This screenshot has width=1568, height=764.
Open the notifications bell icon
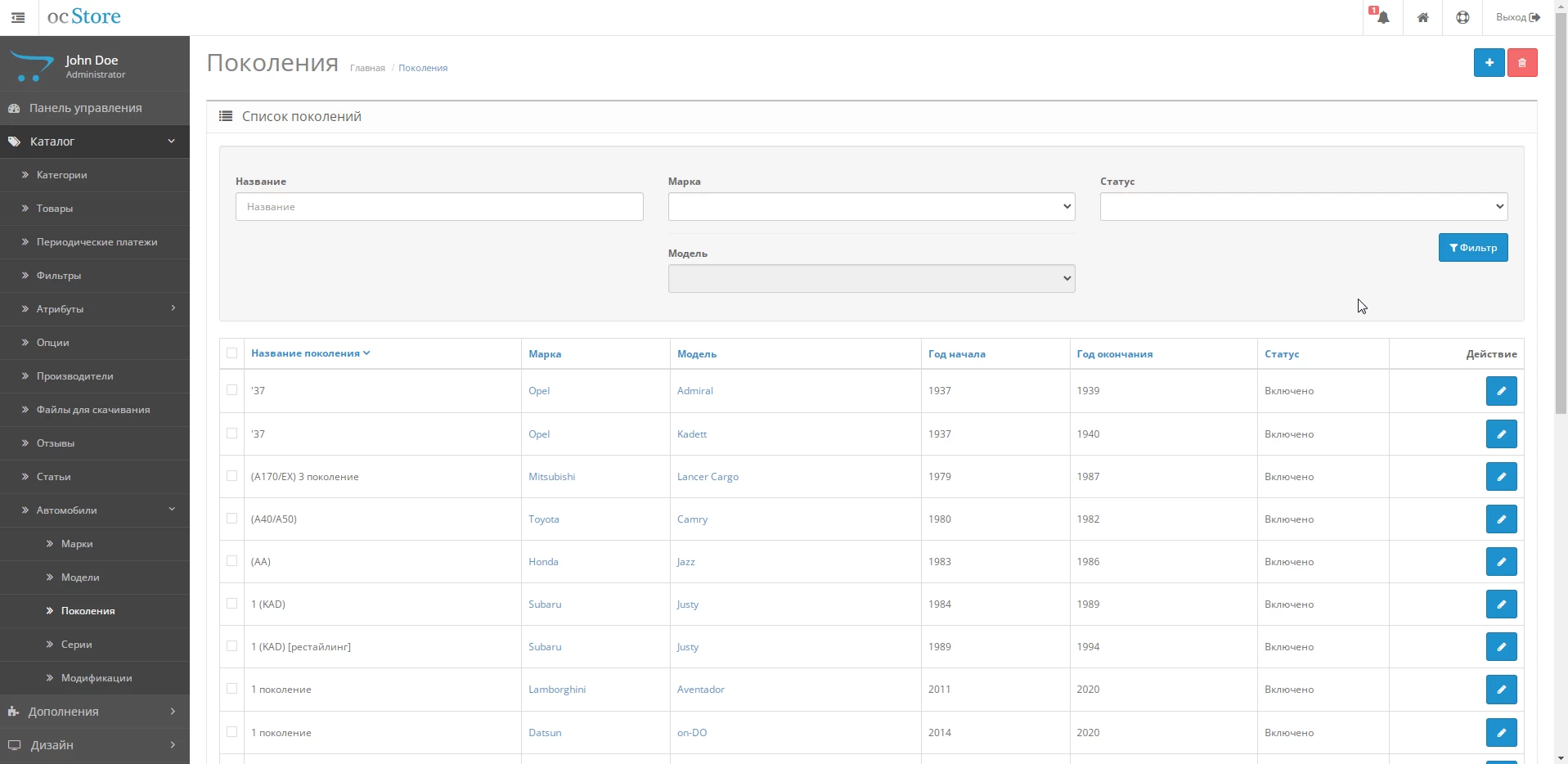coord(1383,17)
